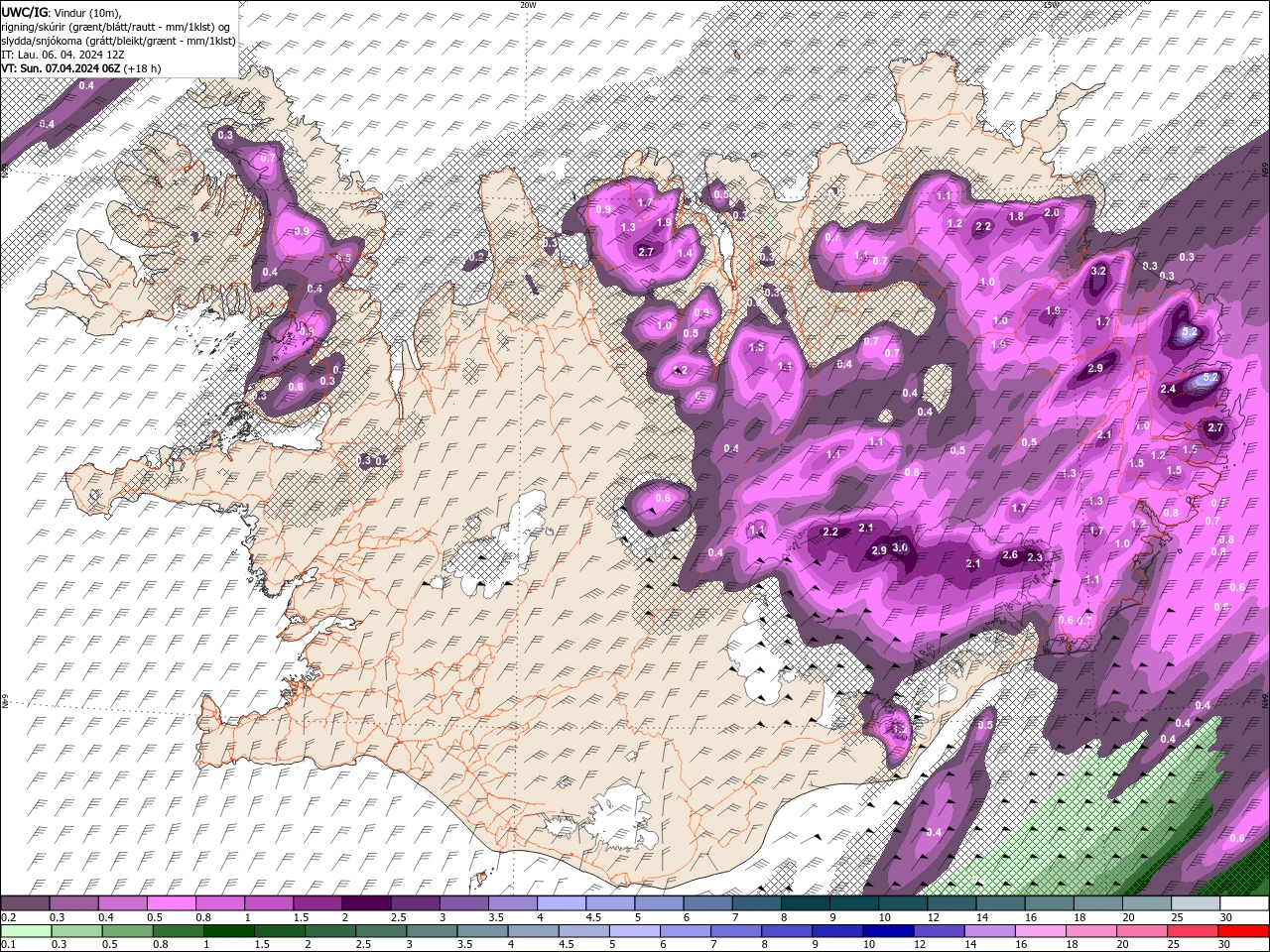
Task: Click the 'VT: Sun. 07.04.2024 06Z (+18 h)' line
Action: point(81,68)
